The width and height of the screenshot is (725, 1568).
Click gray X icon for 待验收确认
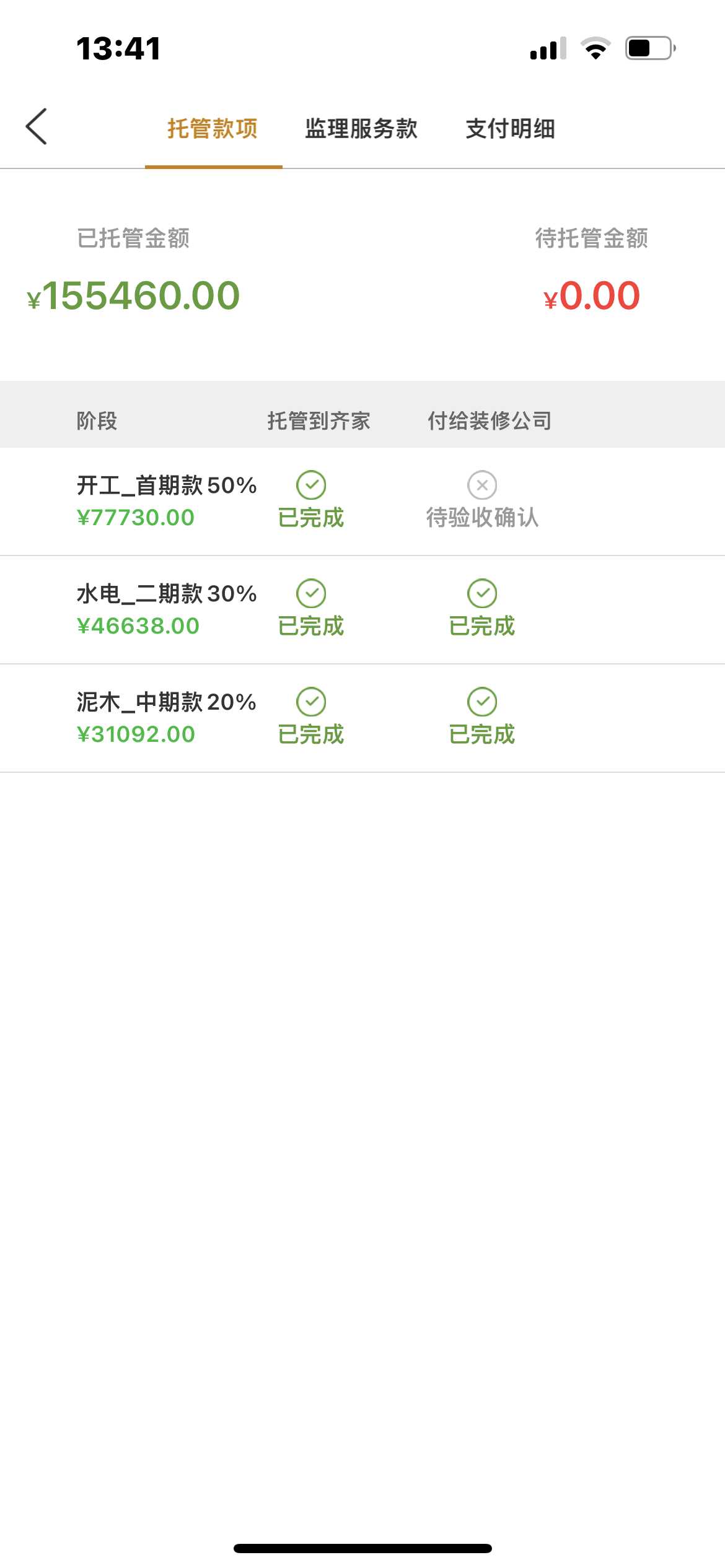[x=482, y=485]
